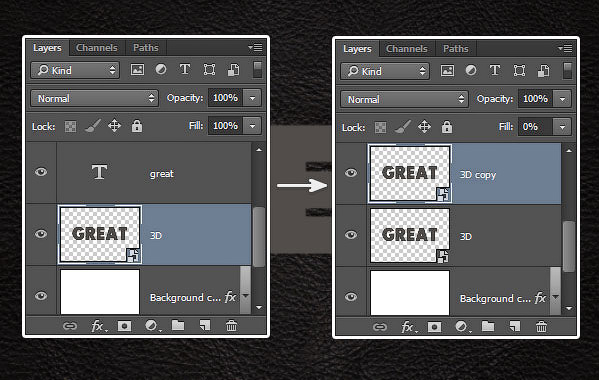599x380 pixels.
Task: Switch to Paths tab in right panel
Action: 455,49
